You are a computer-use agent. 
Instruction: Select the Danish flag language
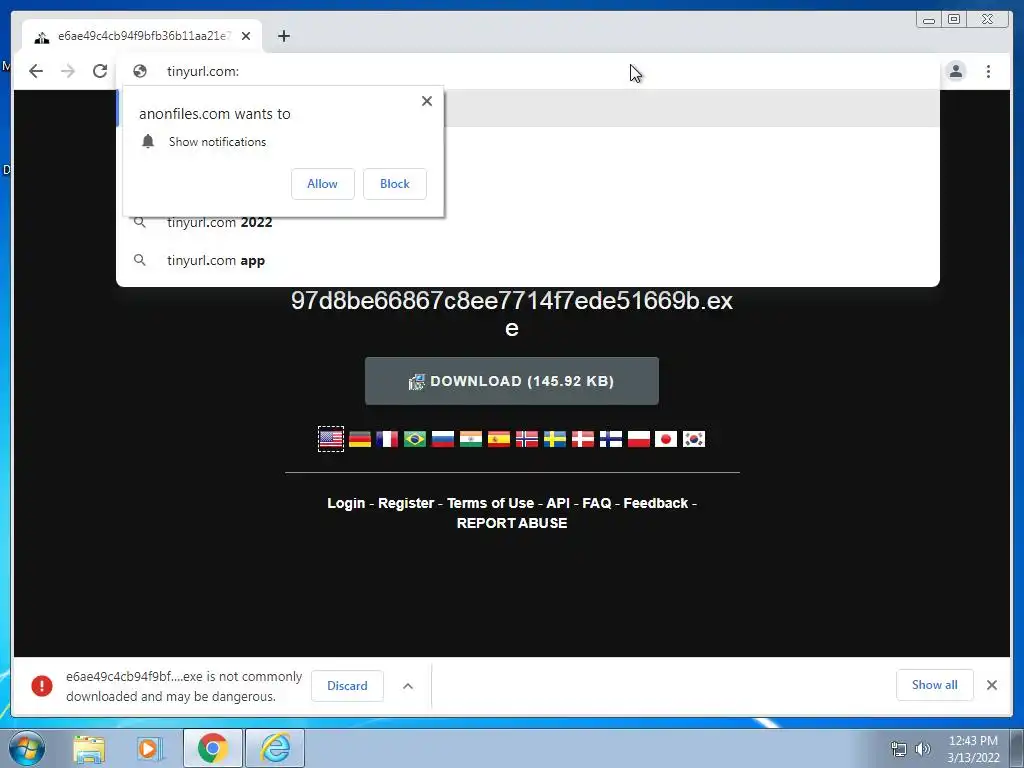tap(583, 439)
